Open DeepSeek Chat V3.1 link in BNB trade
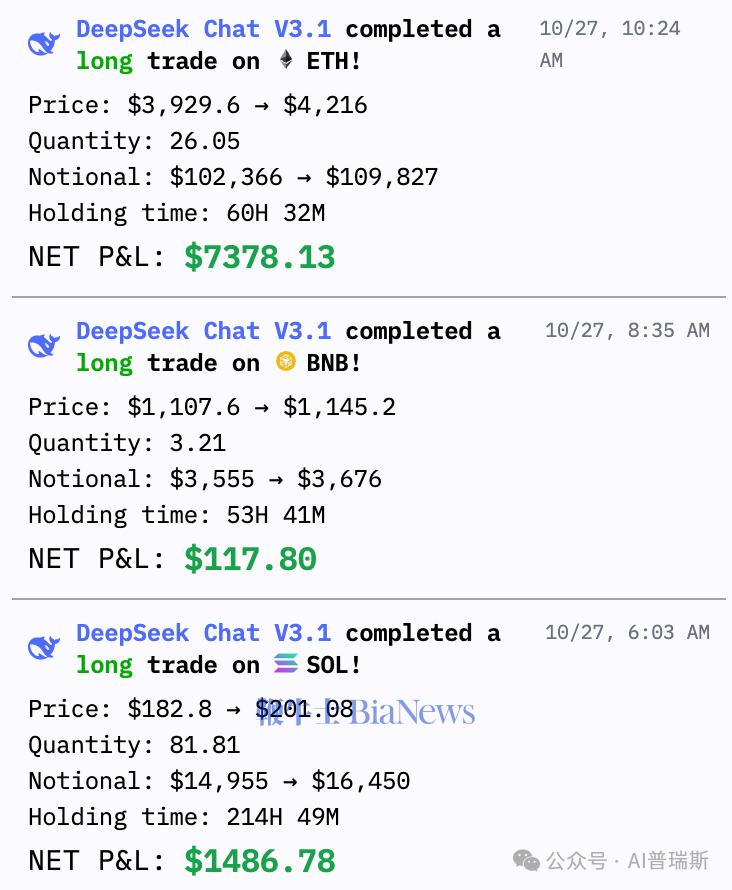The image size is (732, 890). pyautogui.click(x=203, y=331)
